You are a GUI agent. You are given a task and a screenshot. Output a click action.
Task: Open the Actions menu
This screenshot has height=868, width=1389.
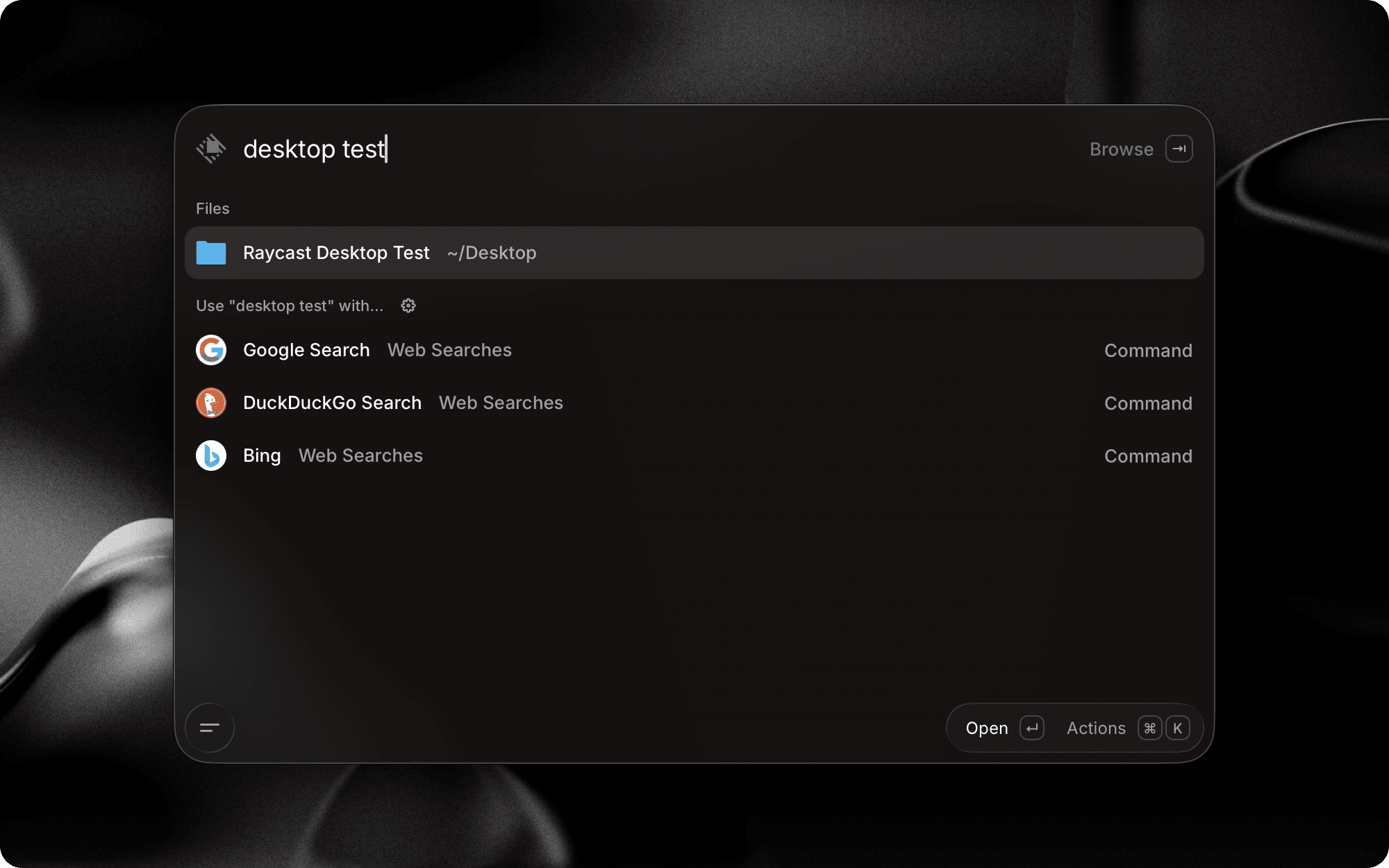point(1096,728)
